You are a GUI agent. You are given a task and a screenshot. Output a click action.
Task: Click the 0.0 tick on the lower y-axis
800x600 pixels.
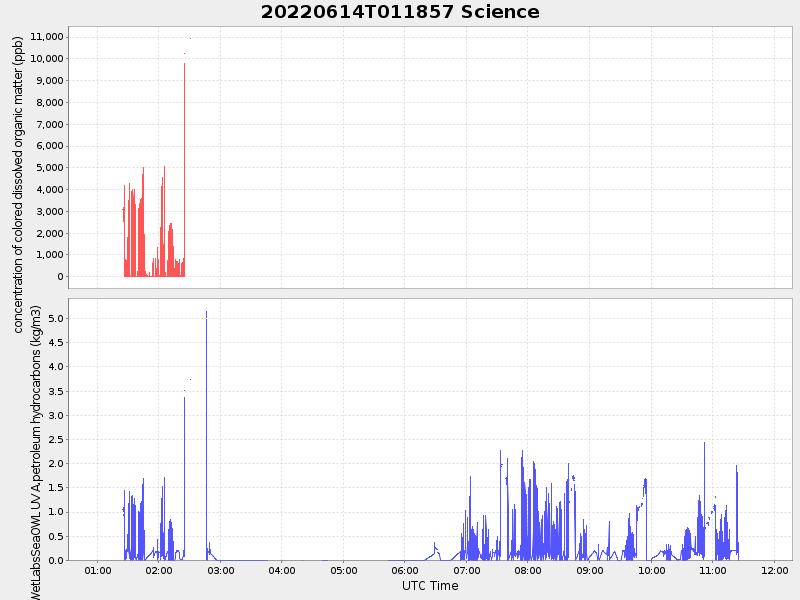[x=56, y=560]
